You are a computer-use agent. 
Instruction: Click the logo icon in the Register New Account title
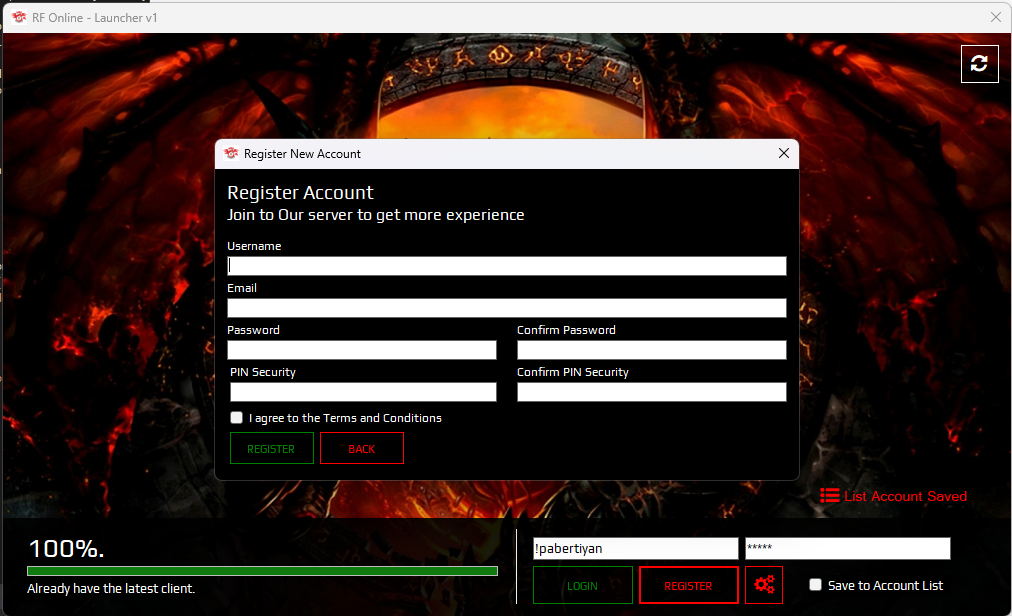(231, 154)
